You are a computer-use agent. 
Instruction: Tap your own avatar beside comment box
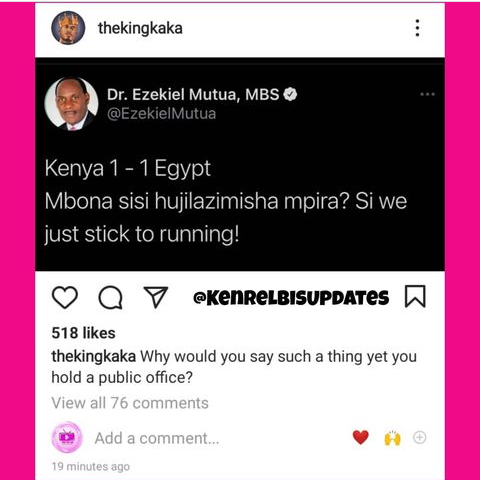(67, 437)
